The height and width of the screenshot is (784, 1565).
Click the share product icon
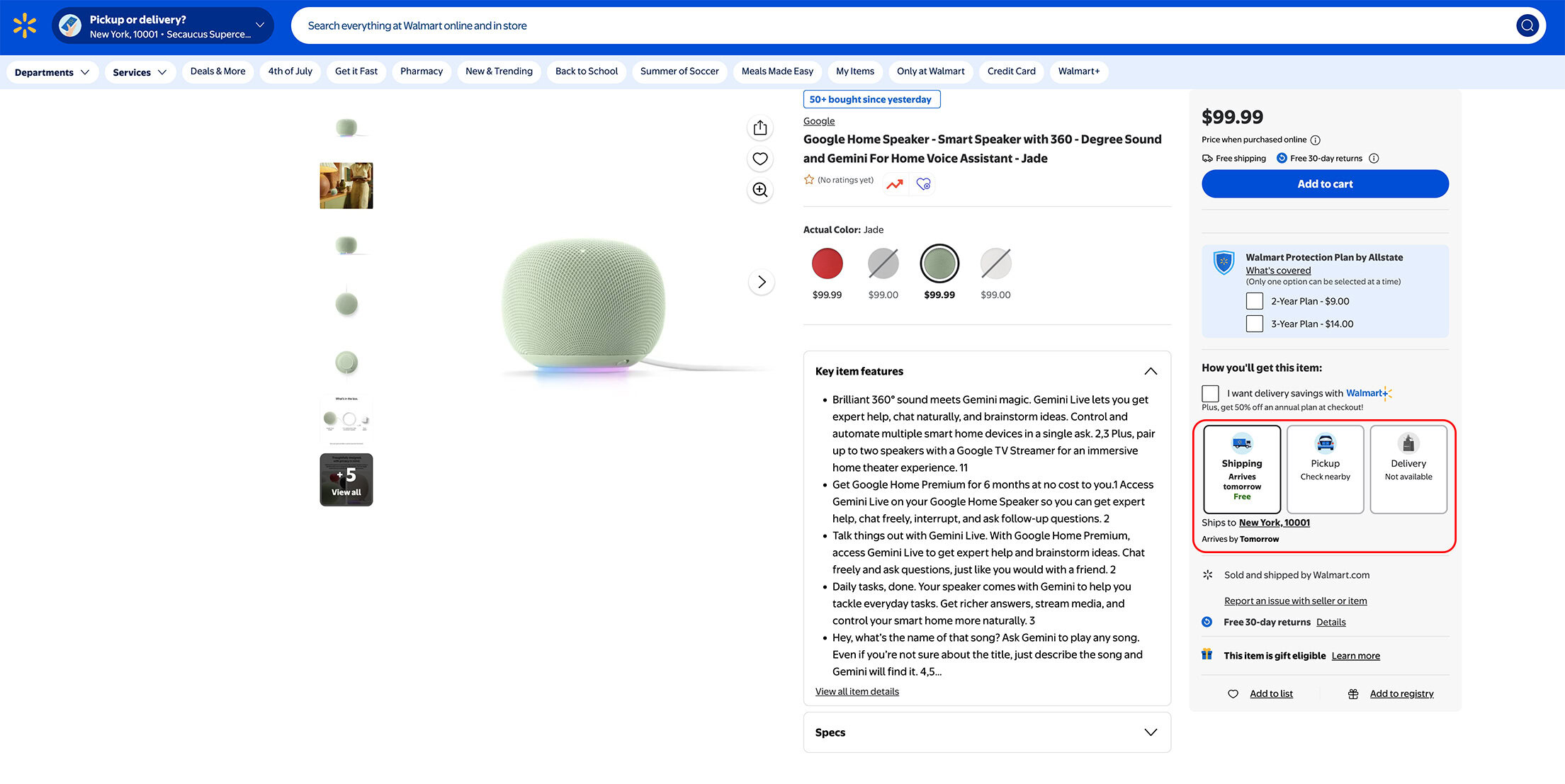click(x=760, y=127)
